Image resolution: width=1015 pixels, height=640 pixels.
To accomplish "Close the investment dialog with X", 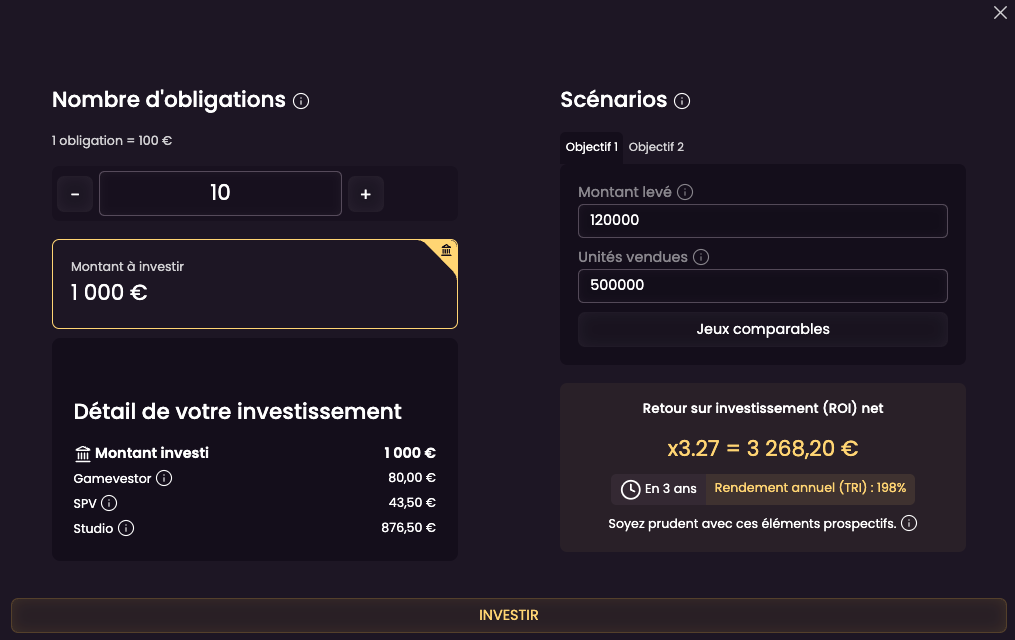I will pyautogui.click(x=999, y=13).
